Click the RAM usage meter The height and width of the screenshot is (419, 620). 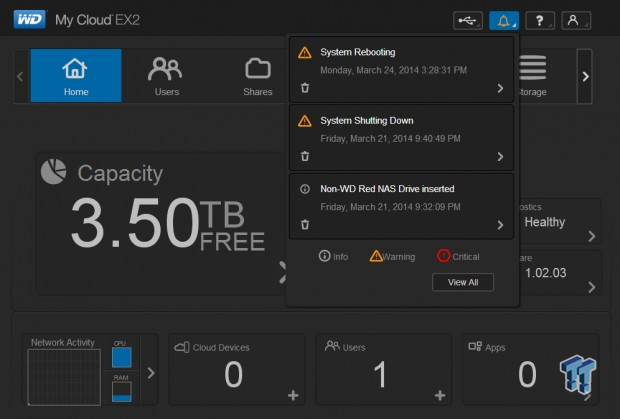122,392
